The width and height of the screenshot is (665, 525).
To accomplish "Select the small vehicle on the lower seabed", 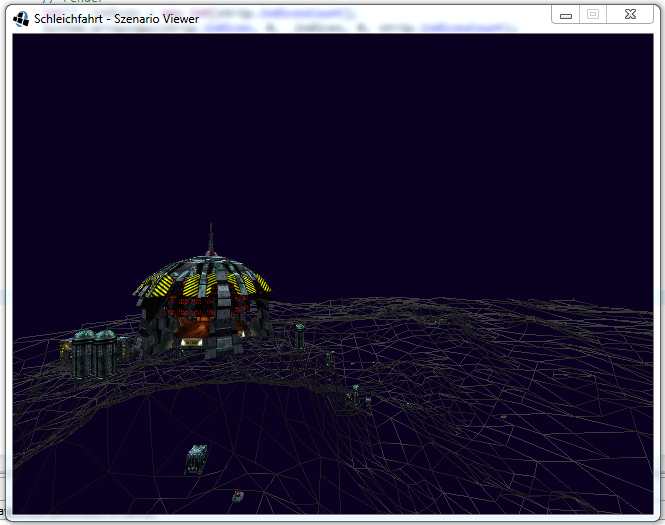I will (x=197, y=458).
